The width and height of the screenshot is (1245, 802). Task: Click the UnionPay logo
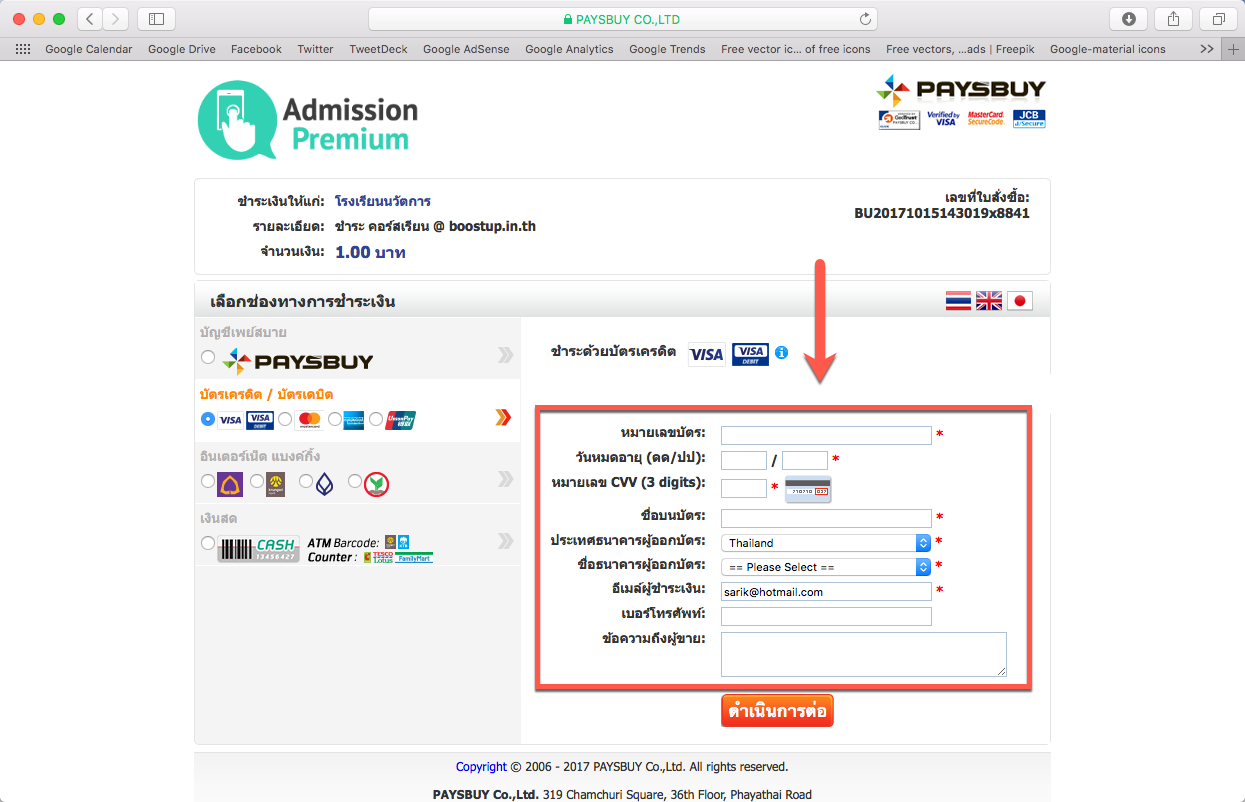pos(400,420)
